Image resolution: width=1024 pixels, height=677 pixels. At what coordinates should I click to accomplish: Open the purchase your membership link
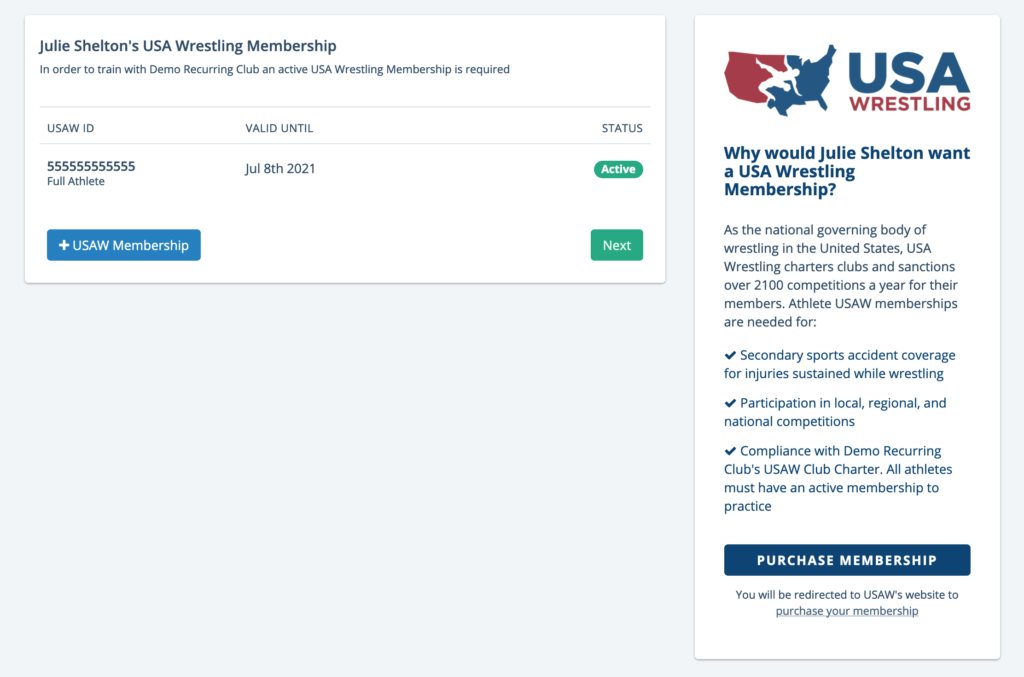click(847, 611)
